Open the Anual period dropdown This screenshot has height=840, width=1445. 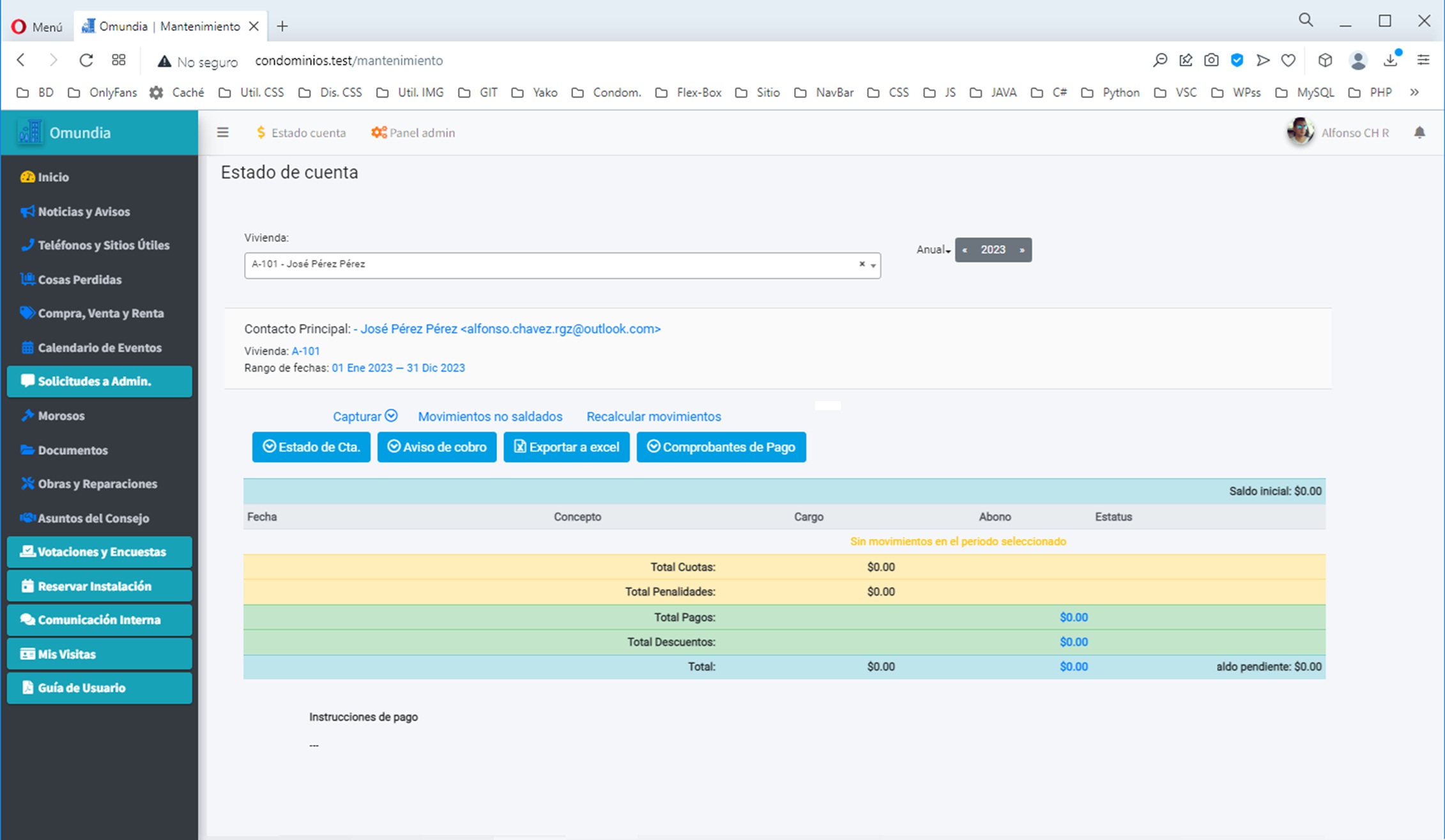pos(933,250)
